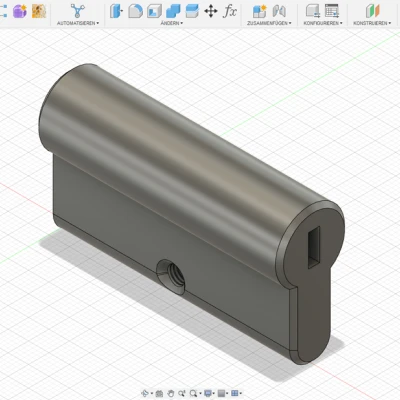Viewport: 400px width, 400px height.
Task: Click the purple Create Form icon
Action: pos(19,11)
